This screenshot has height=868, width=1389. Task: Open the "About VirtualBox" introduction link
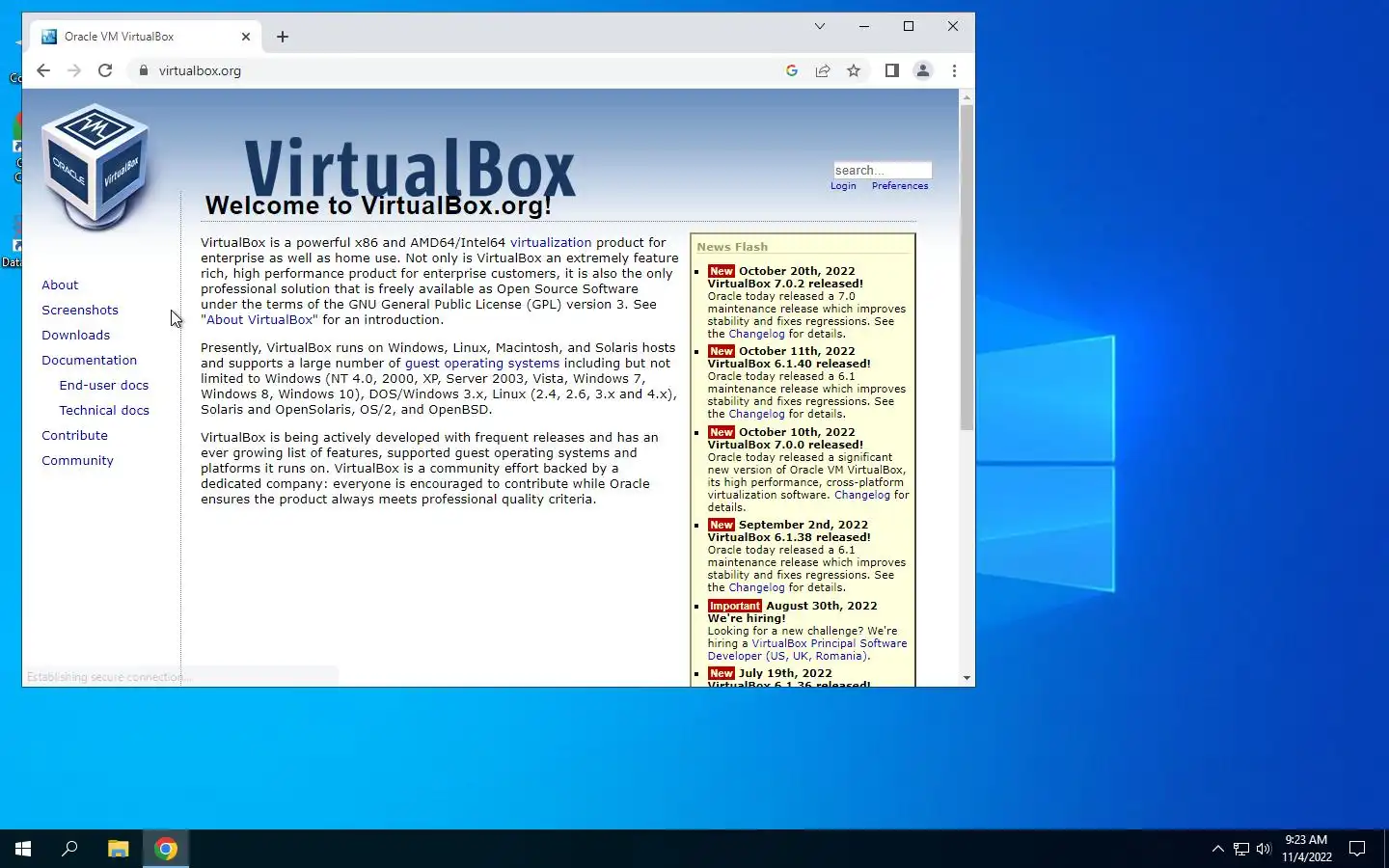pyautogui.click(x=259, y=320)
